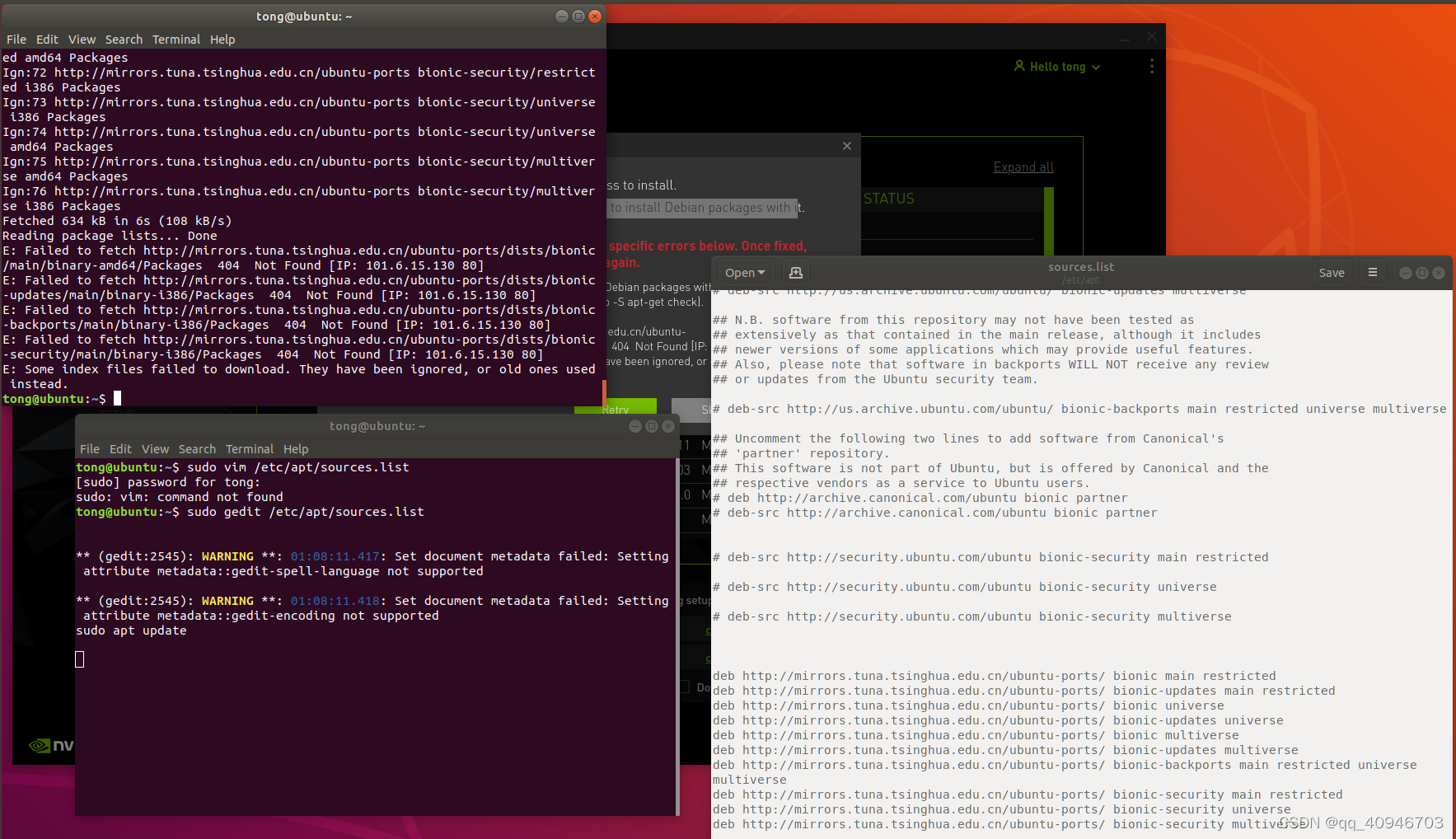The width and height of the screenshot is (1456, 839).
Task: Open Edit menu in lower terminal
Action: click(x=120, y=449)
